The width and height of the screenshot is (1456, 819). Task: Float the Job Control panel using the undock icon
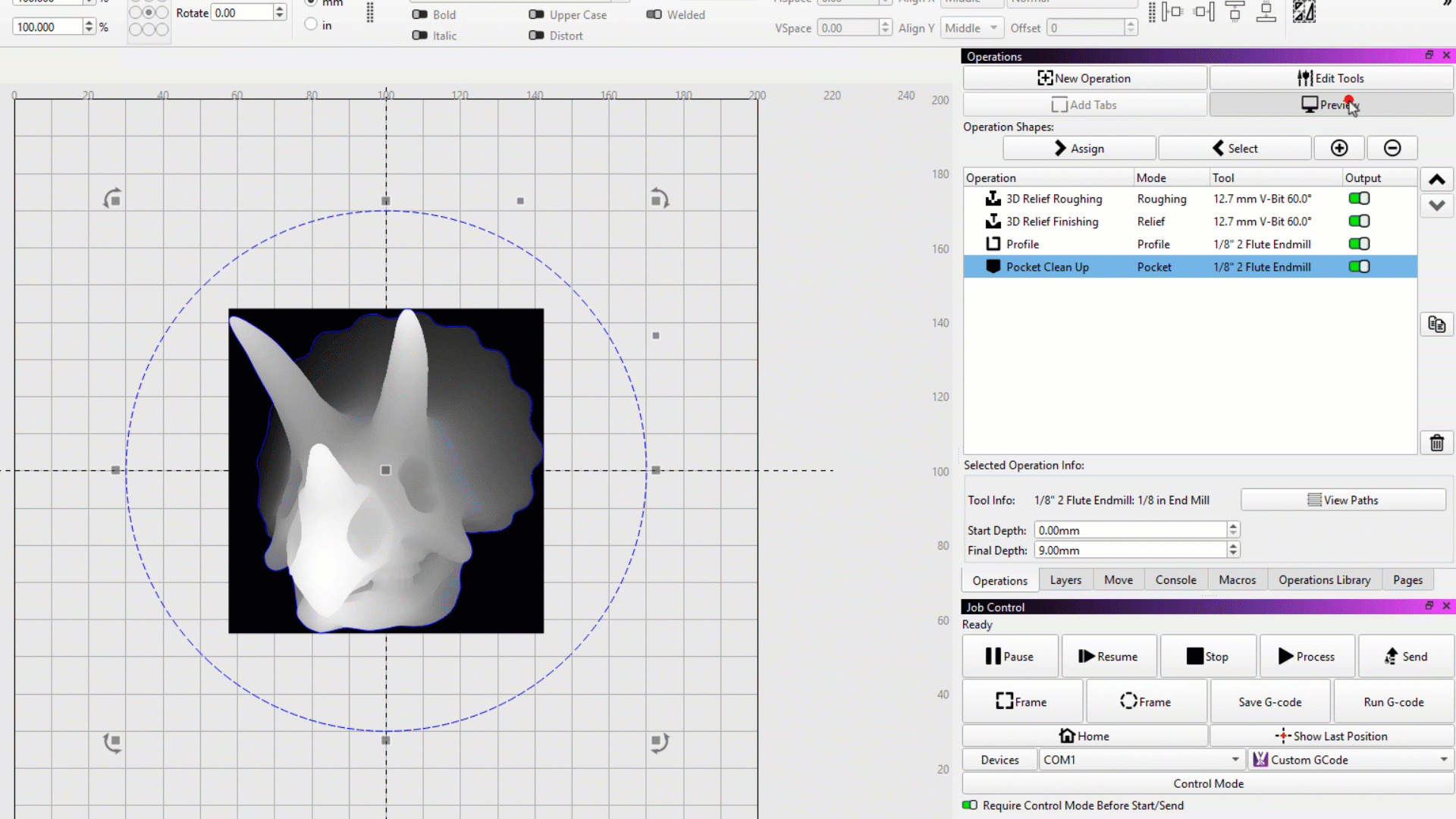(1429, 606)
